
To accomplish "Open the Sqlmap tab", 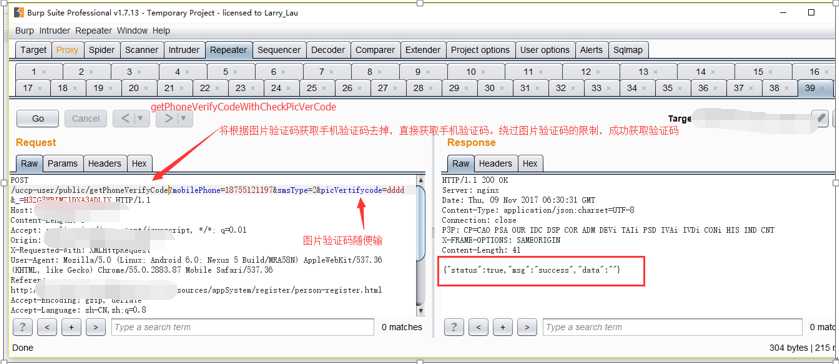I will (629, 50).
